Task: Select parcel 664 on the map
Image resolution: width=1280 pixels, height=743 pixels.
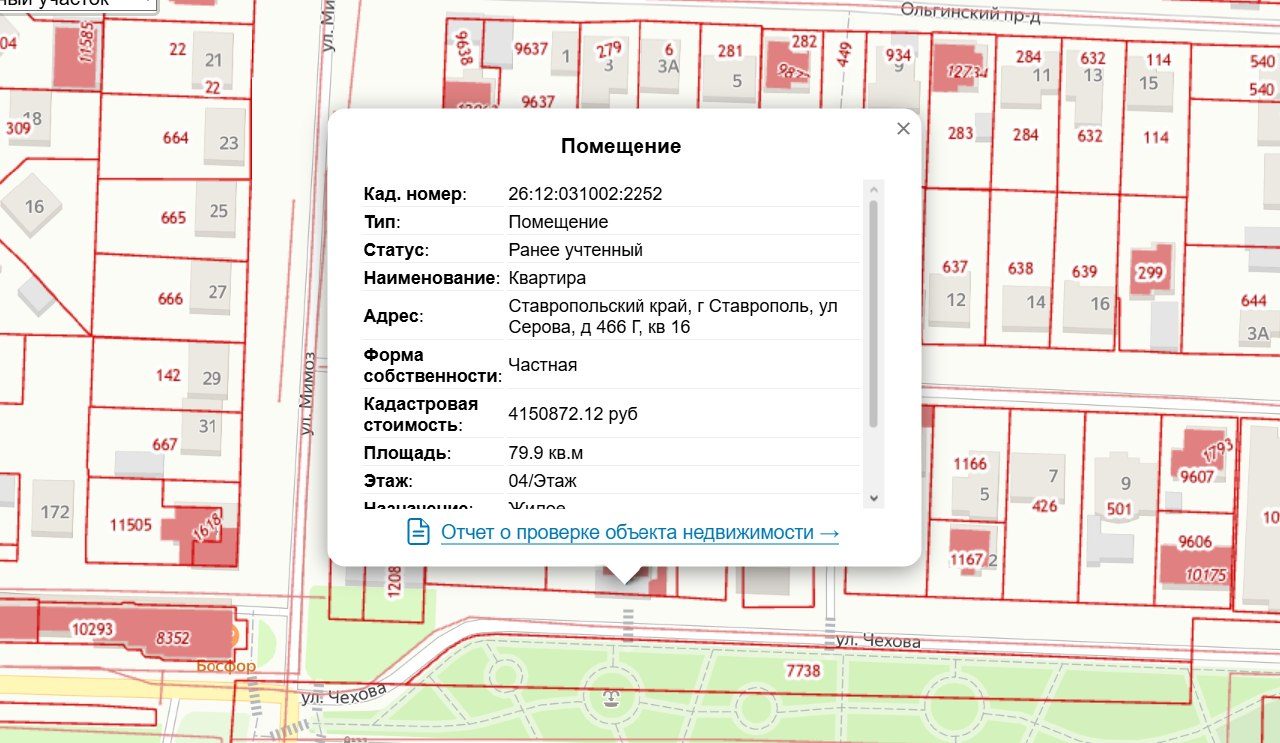Action: point(175,138)
